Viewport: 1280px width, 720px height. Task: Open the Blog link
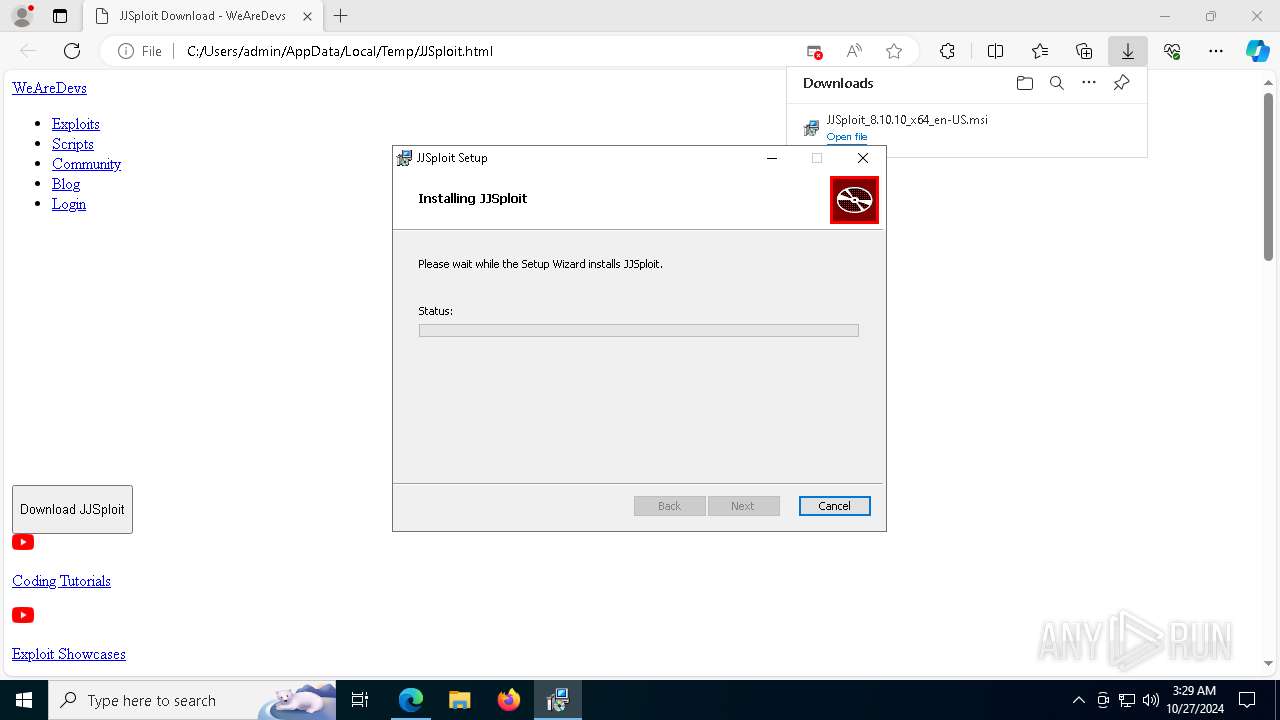coord(66,184)
